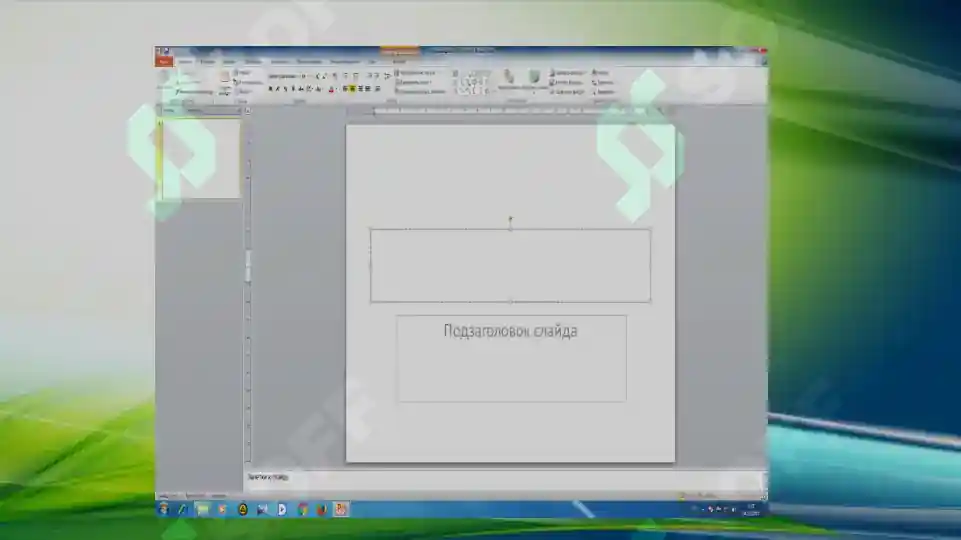Toggle the highlighted center alignment button
Screen dimensions: 961x540
[352, 89]
